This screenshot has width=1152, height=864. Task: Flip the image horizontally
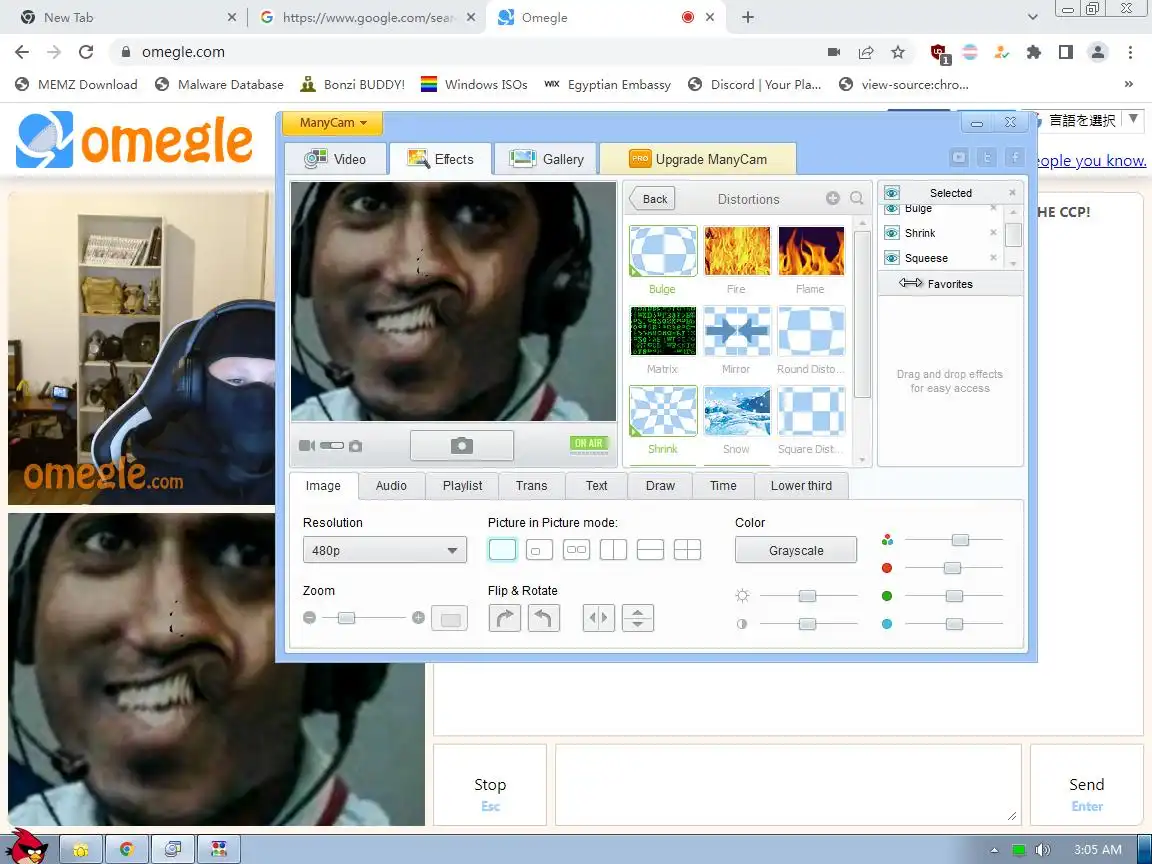point(599,618)
